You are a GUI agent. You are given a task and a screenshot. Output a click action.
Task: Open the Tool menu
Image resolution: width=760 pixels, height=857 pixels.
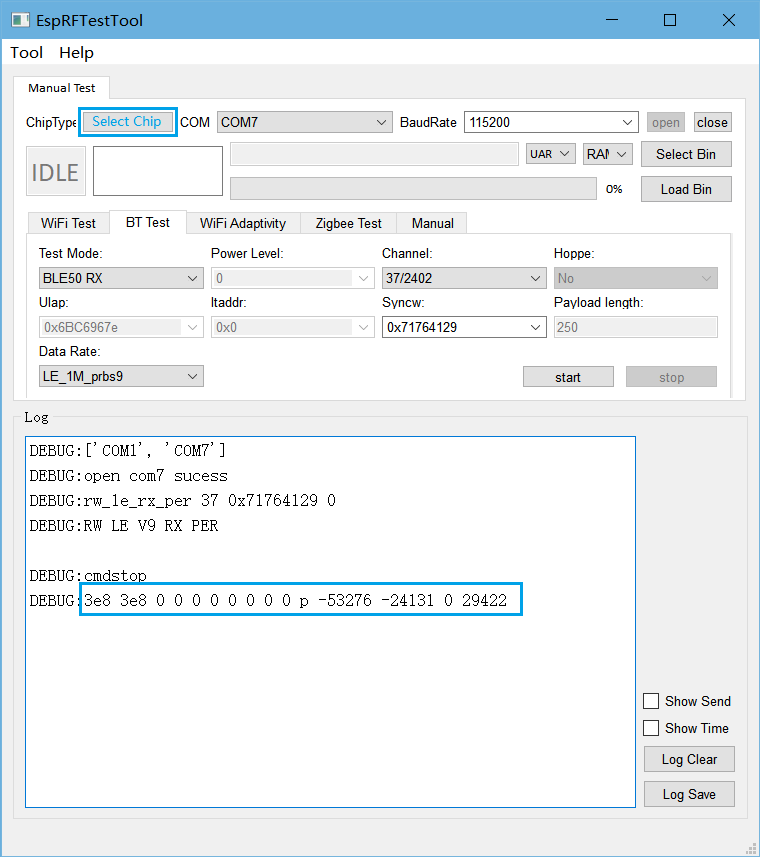click(x=27, y=53)
